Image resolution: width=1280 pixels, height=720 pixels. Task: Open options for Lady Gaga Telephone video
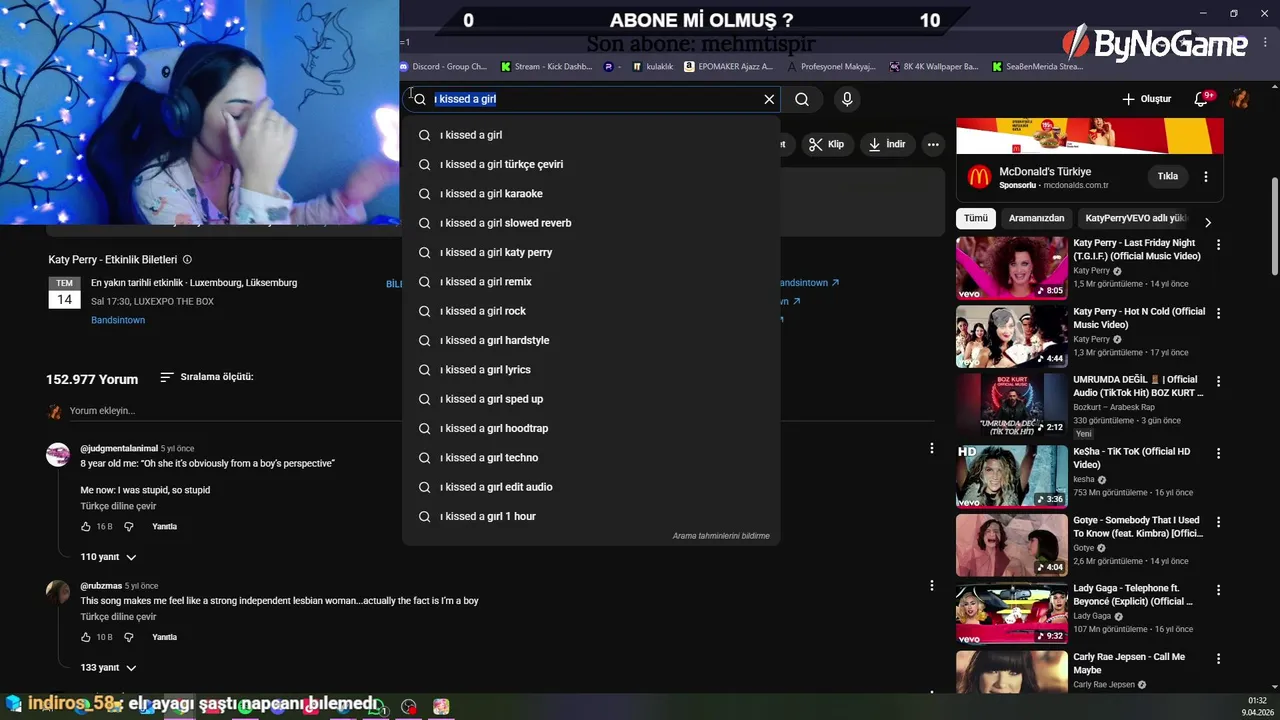(x=1218, y=590)
